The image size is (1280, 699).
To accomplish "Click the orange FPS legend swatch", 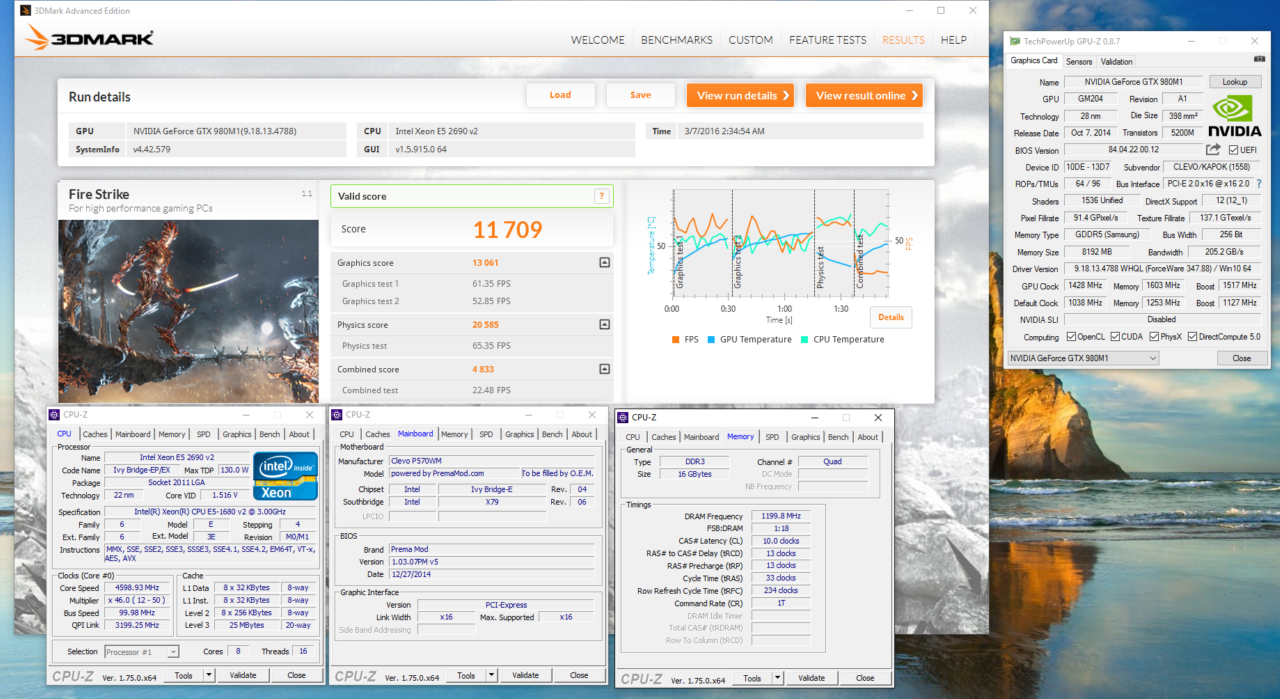I will 676,339.
